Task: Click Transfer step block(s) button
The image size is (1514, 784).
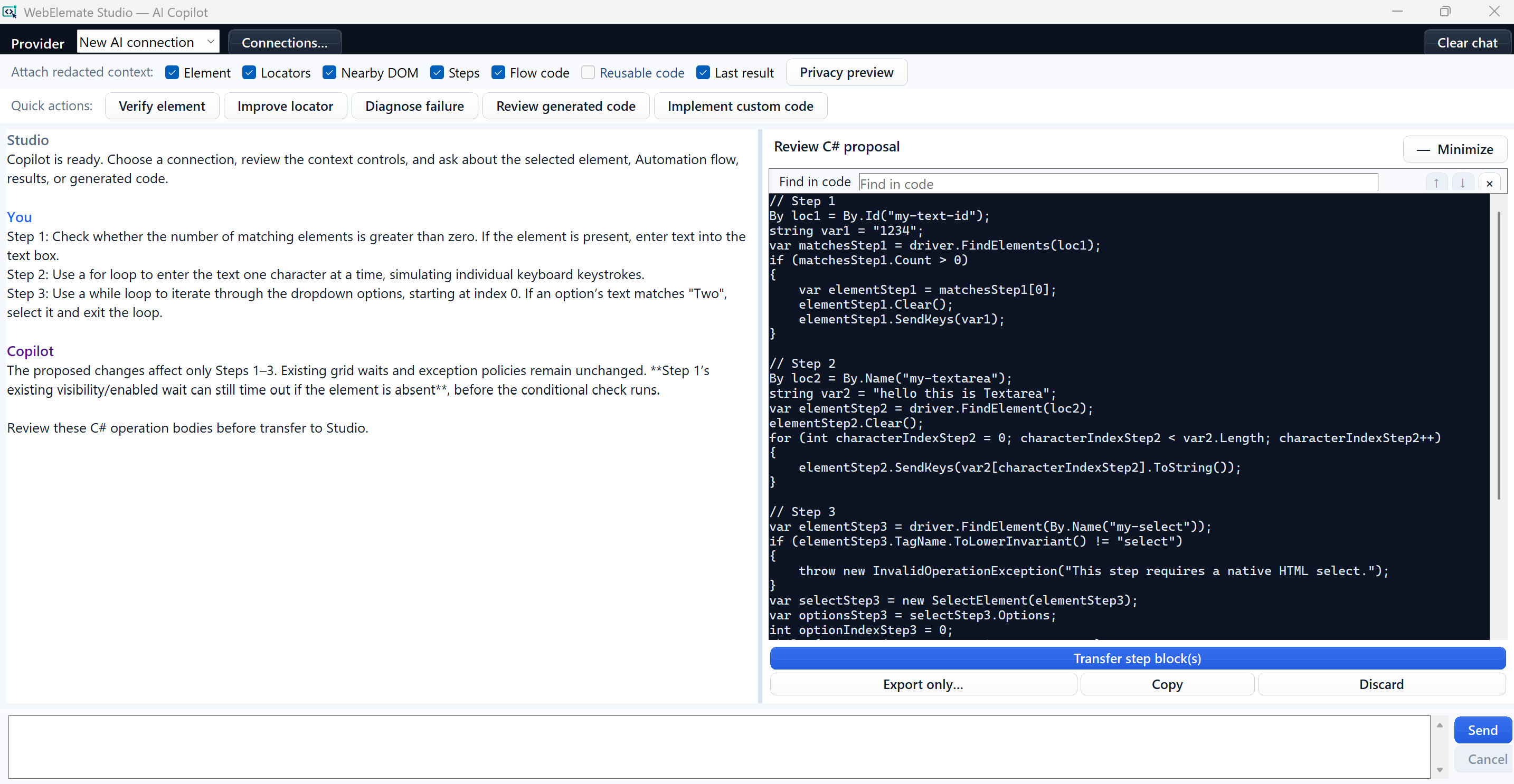Action: click(1137, 658)
